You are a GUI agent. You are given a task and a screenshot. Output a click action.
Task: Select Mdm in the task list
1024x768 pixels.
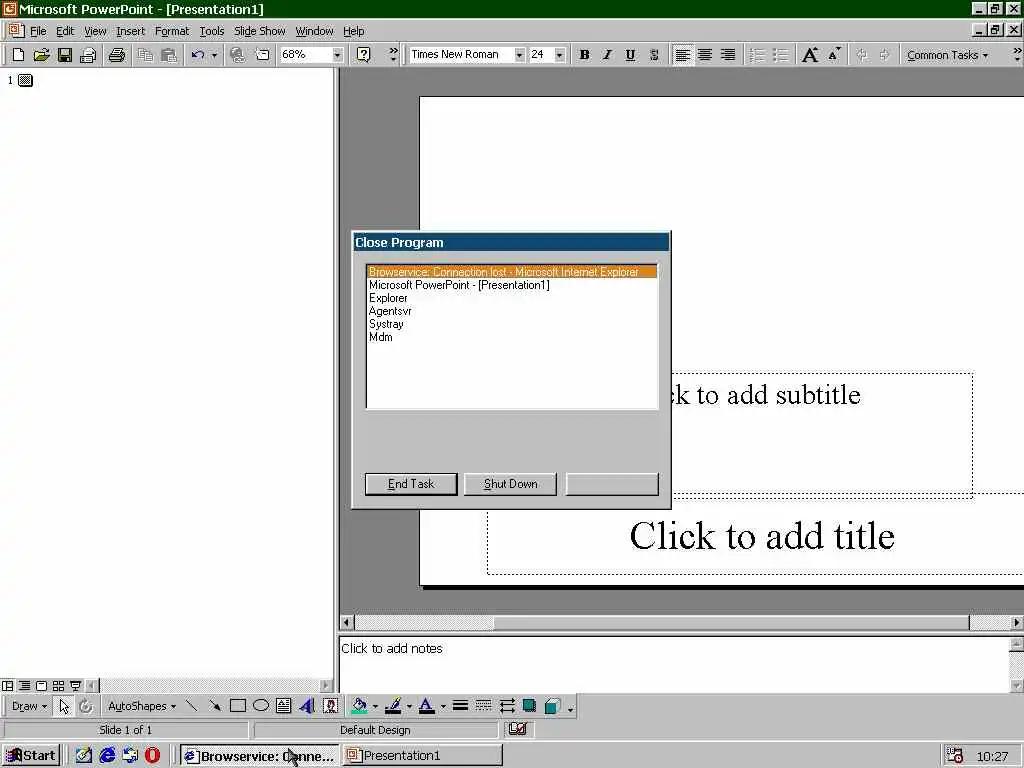click(513, 337)
